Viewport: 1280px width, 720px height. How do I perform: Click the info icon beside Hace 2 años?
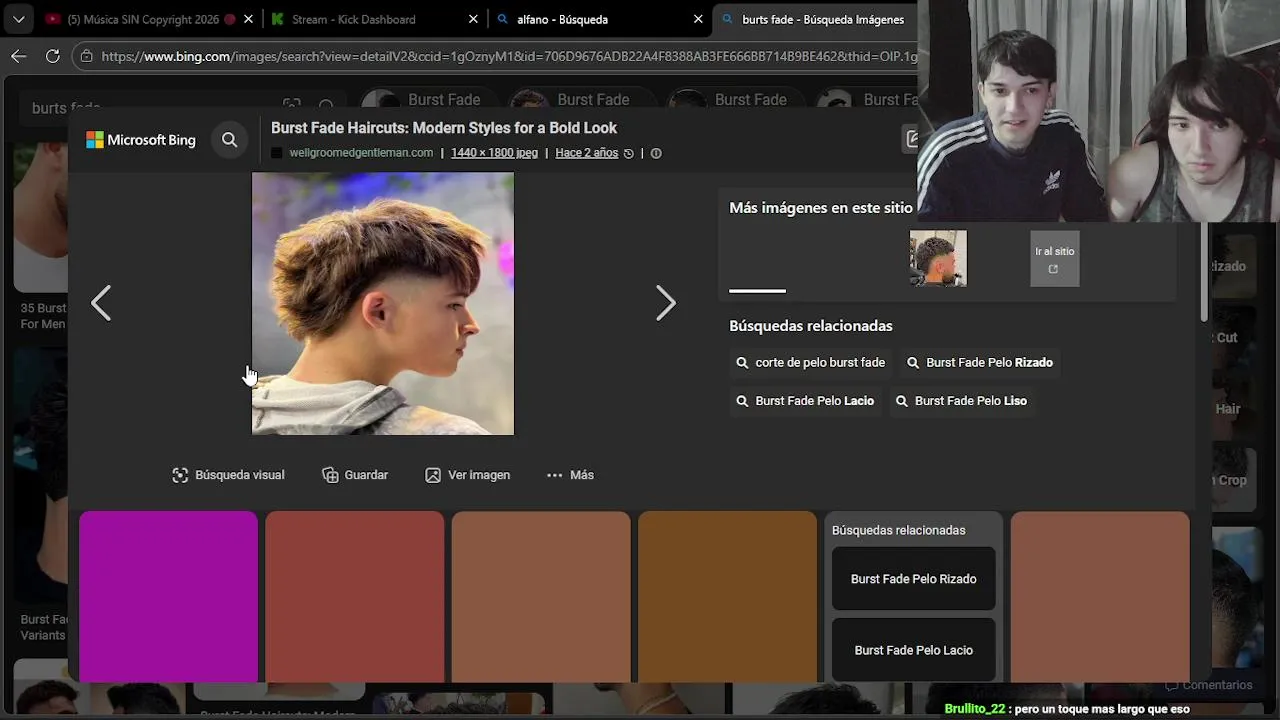tap(656, 153)
